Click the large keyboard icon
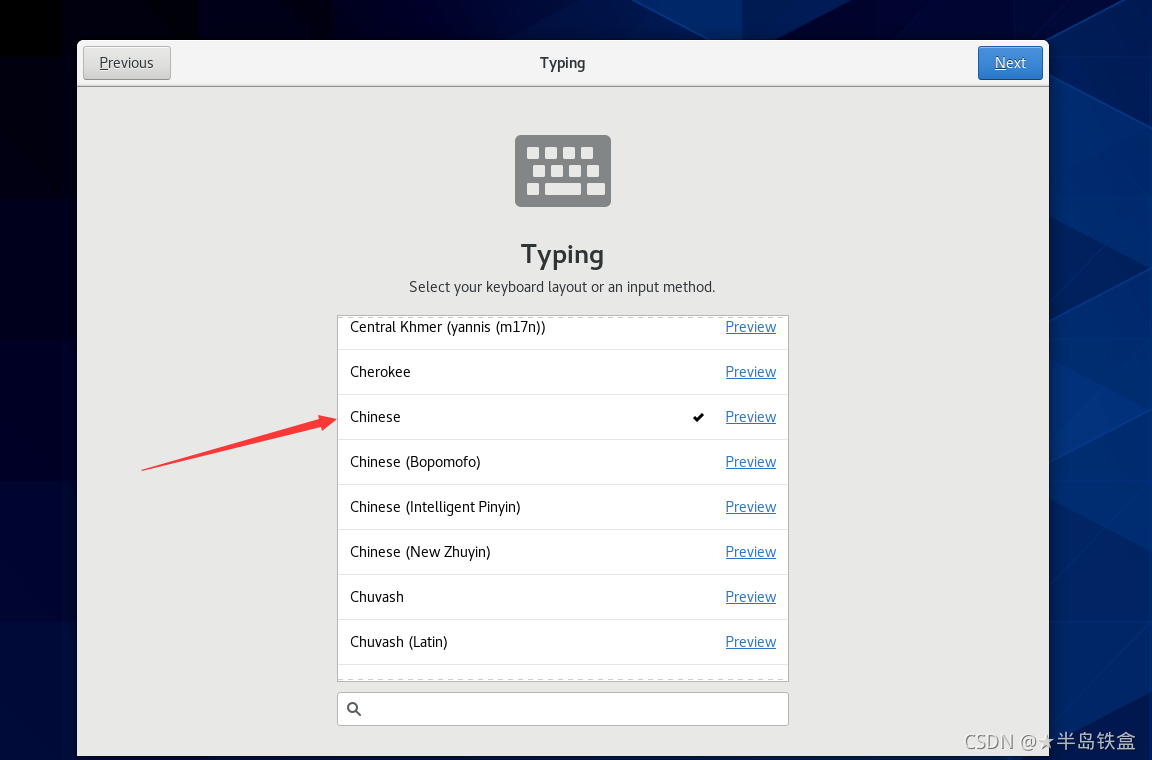The image size is (1152, 760). [x=563, y=171]
